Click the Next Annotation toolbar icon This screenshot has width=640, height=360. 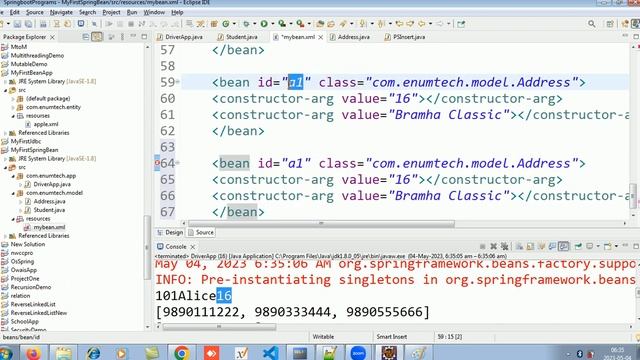(x=362, y=24)
